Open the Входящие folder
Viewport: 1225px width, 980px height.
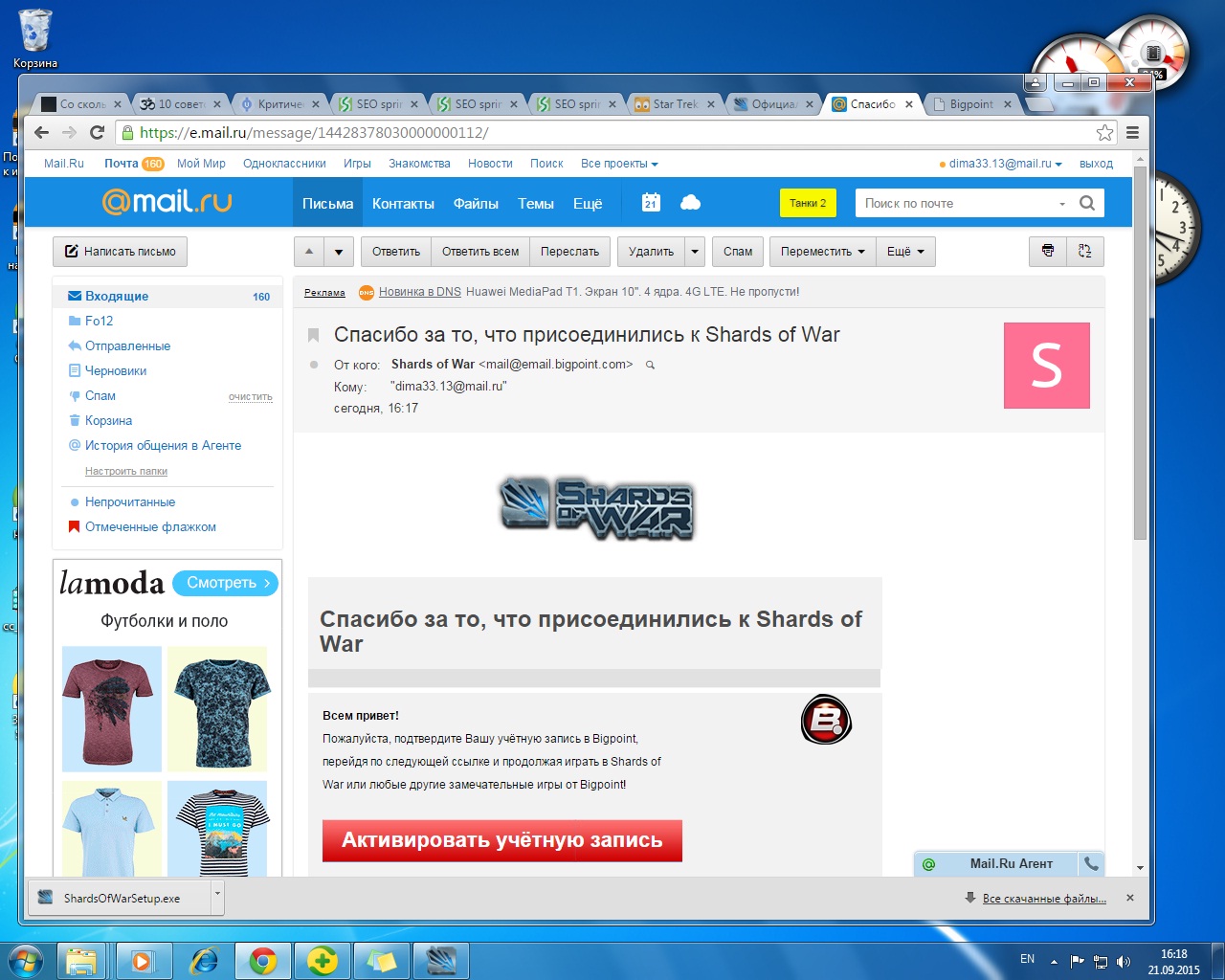tap(167, 296)
